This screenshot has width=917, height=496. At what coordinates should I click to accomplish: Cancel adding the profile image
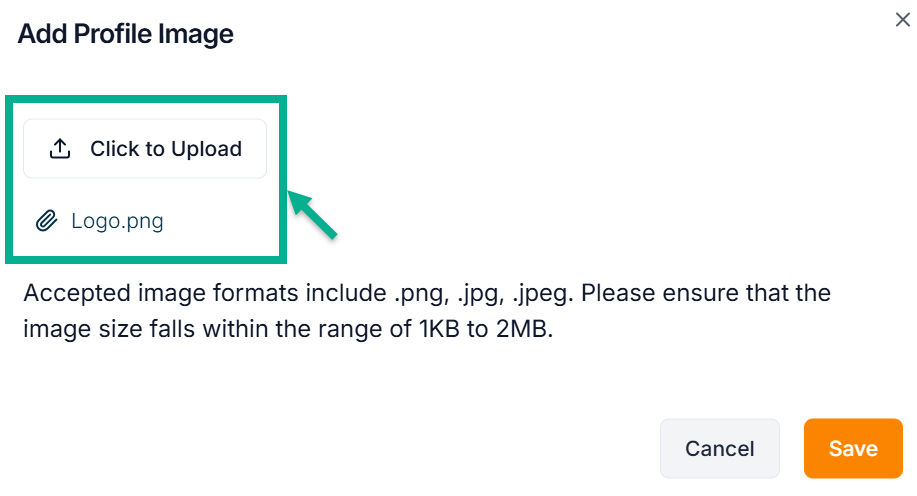tap(719, 448)
